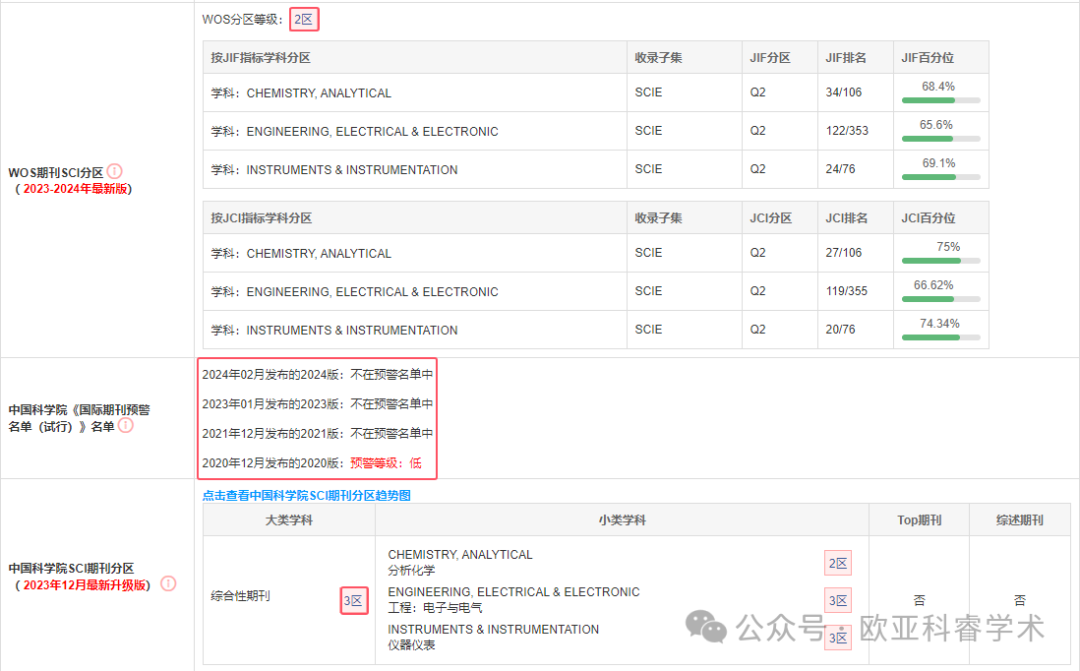Click the JCI分区 column header
The width and height of the screenshot is (1080, 671).
(x=780, y=218)
